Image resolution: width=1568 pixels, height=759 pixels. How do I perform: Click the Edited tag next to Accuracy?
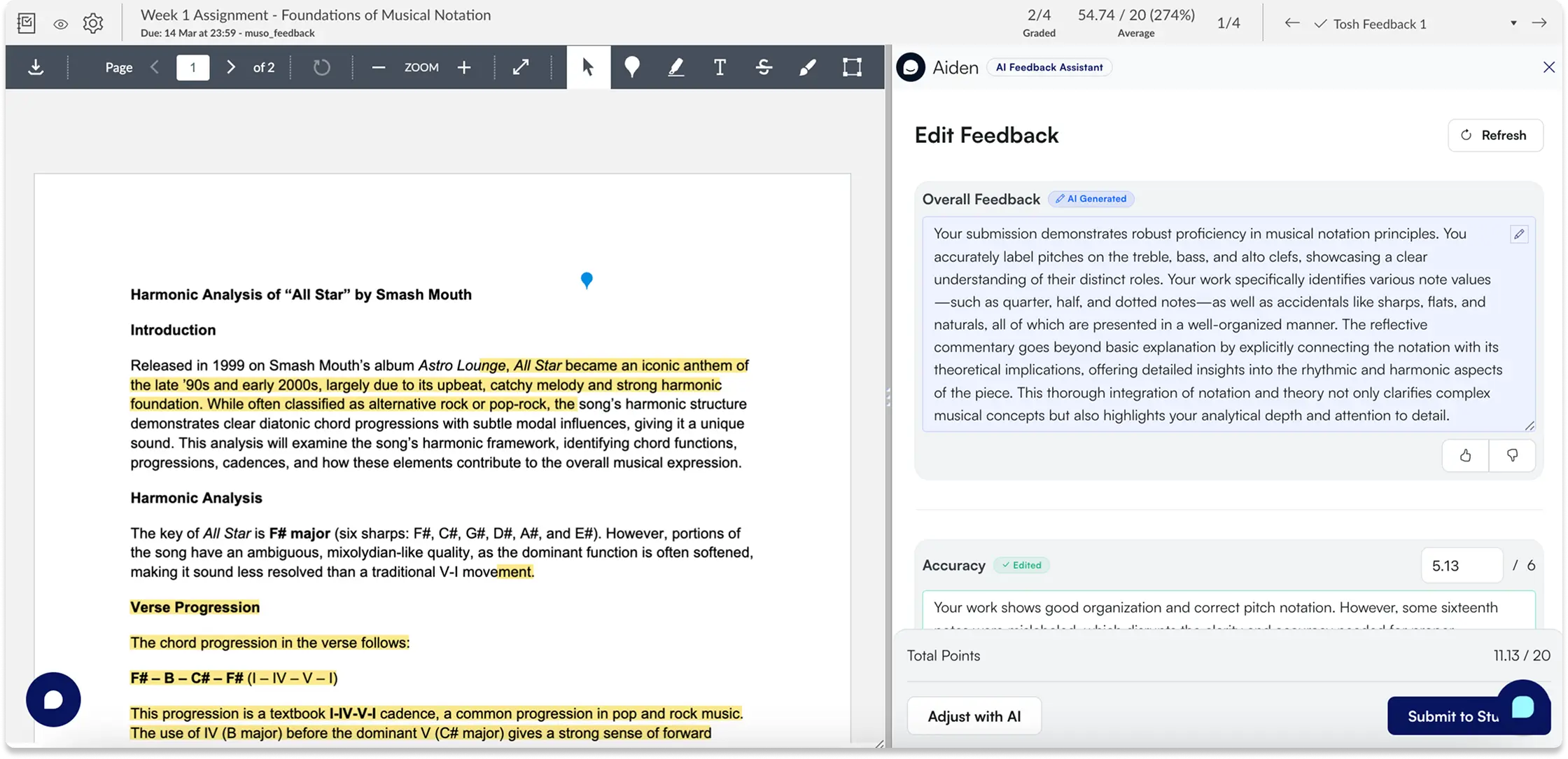click(1021, 565)
